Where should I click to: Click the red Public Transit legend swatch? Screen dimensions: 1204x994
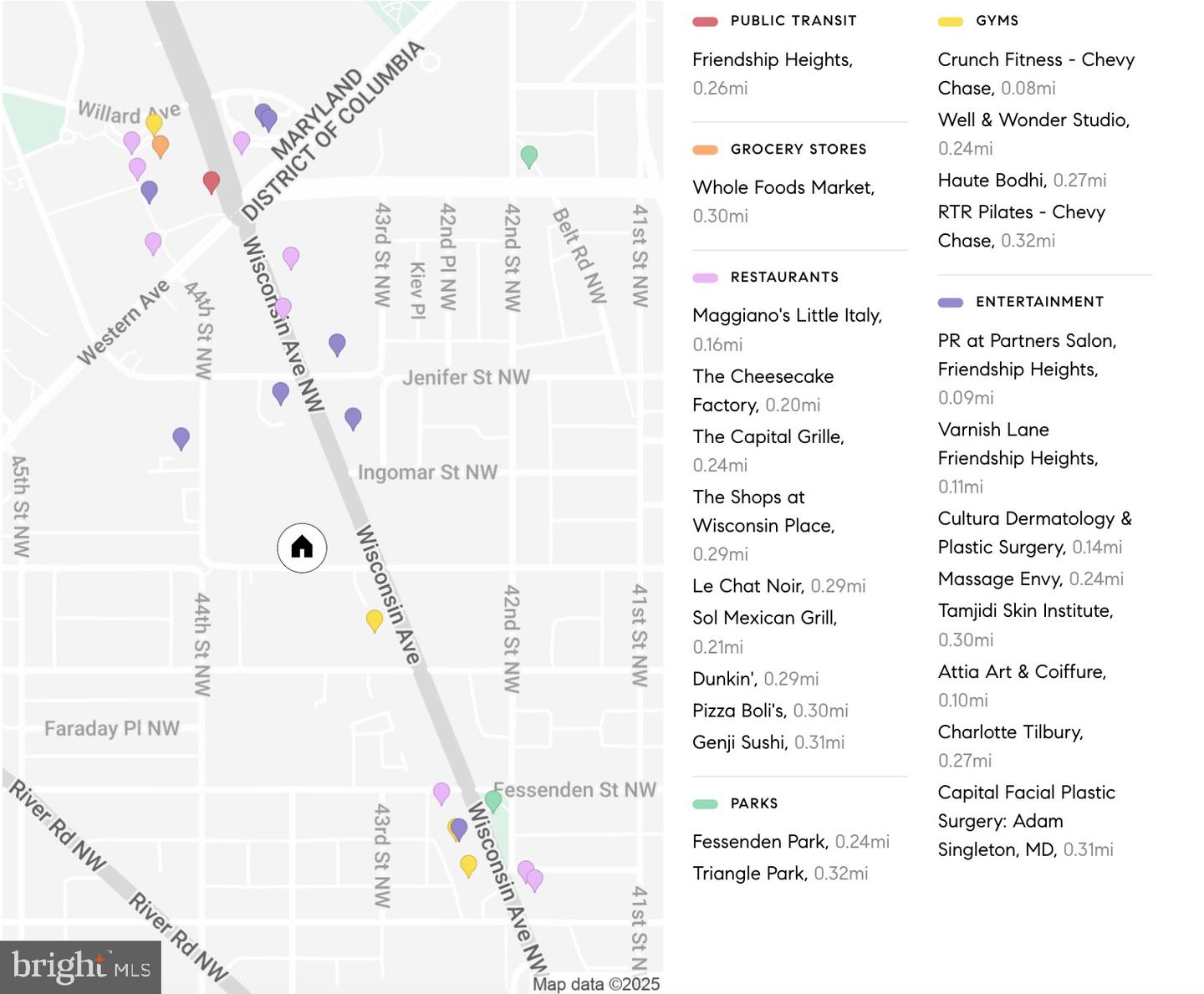[706, 21]
